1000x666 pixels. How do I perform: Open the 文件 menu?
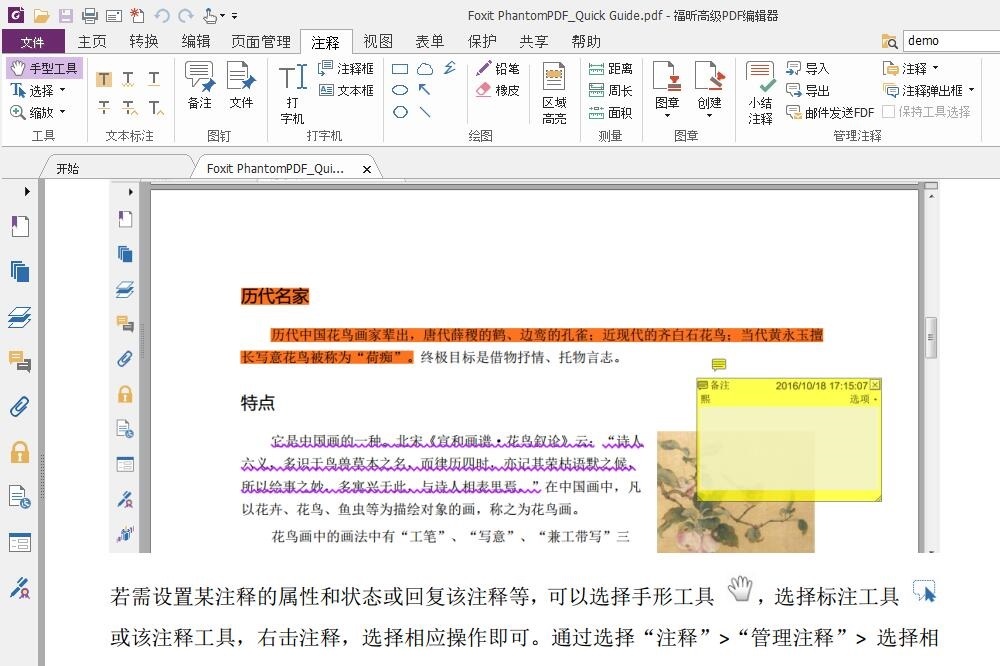click(33, 42)
